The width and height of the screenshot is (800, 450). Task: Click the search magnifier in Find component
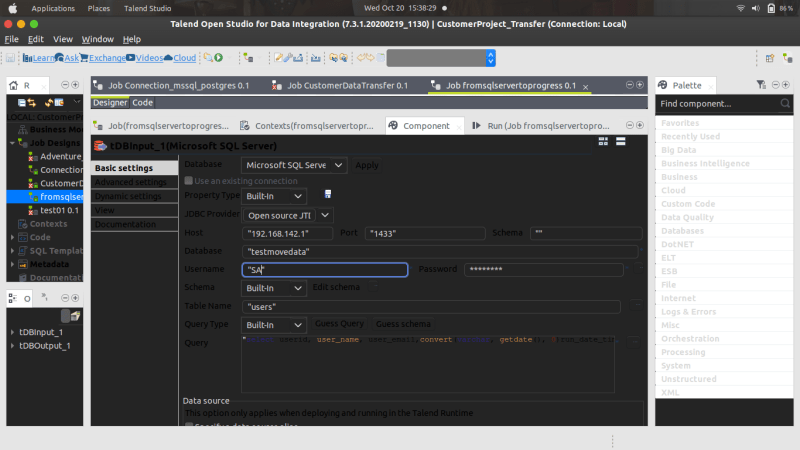[x=785, y=104]
